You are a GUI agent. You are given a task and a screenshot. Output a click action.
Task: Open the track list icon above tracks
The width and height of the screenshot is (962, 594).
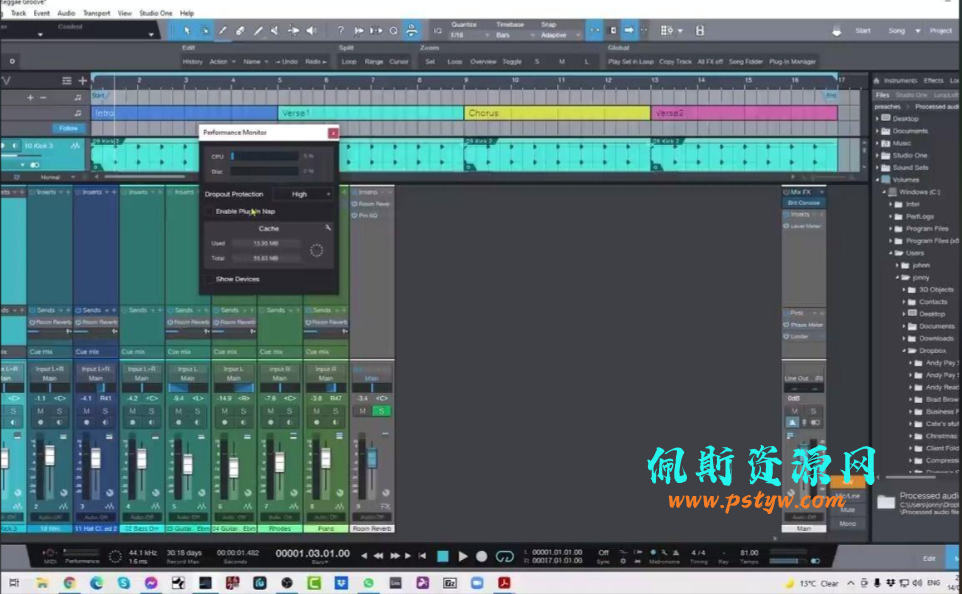click(66, 80)
